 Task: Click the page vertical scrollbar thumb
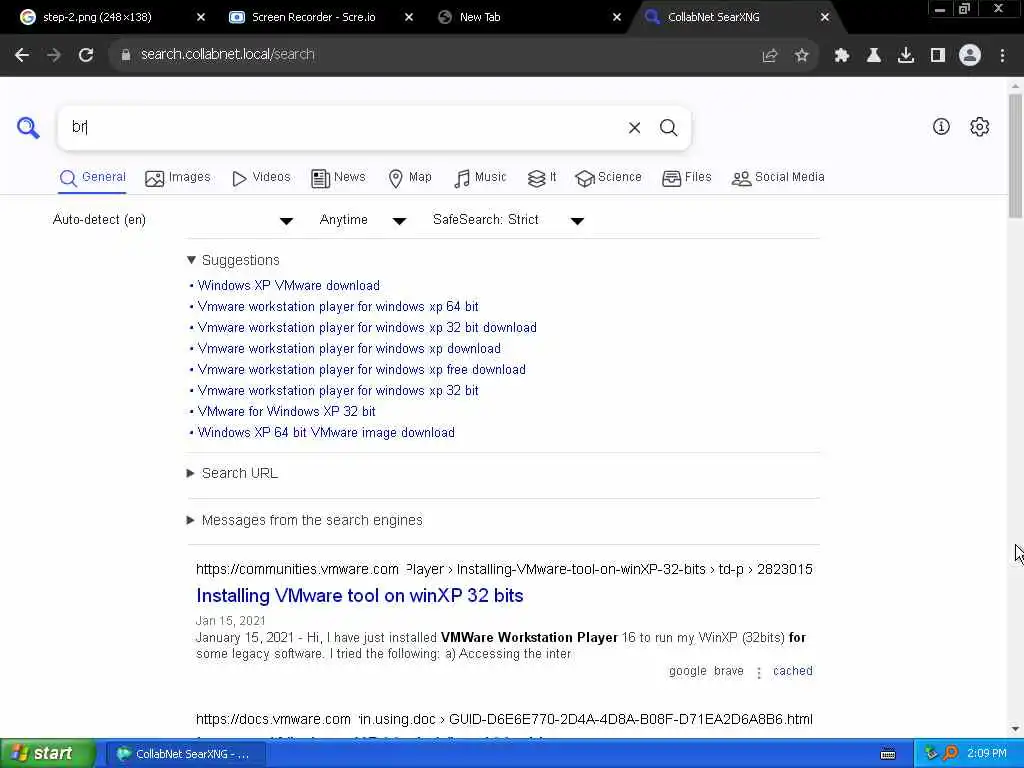[x=1015, y=155]
